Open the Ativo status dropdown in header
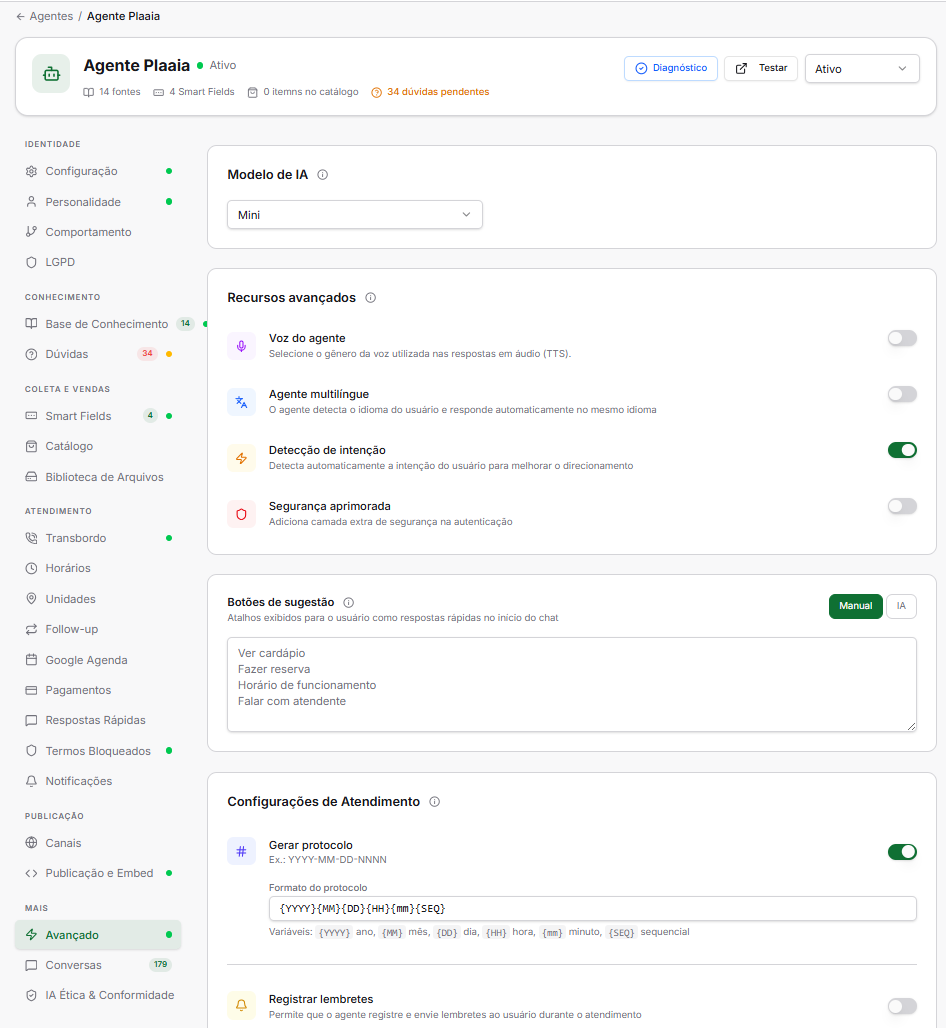Image resolution: width=946 pixels, height=1028 pixels. (x=862, y=69)
